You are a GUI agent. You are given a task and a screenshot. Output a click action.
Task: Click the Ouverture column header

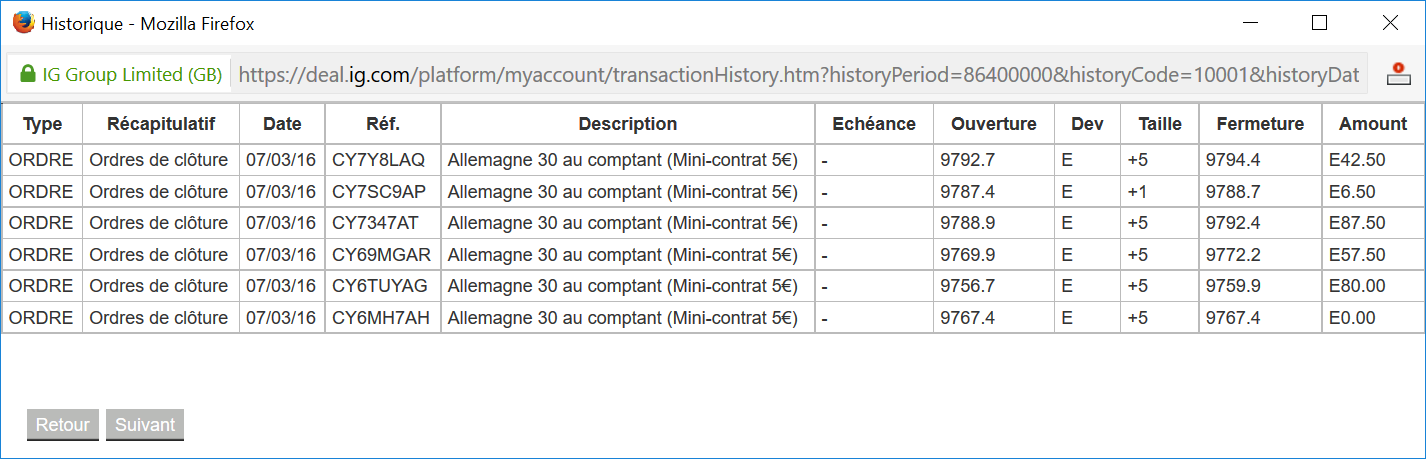click(x=993, y=124)
